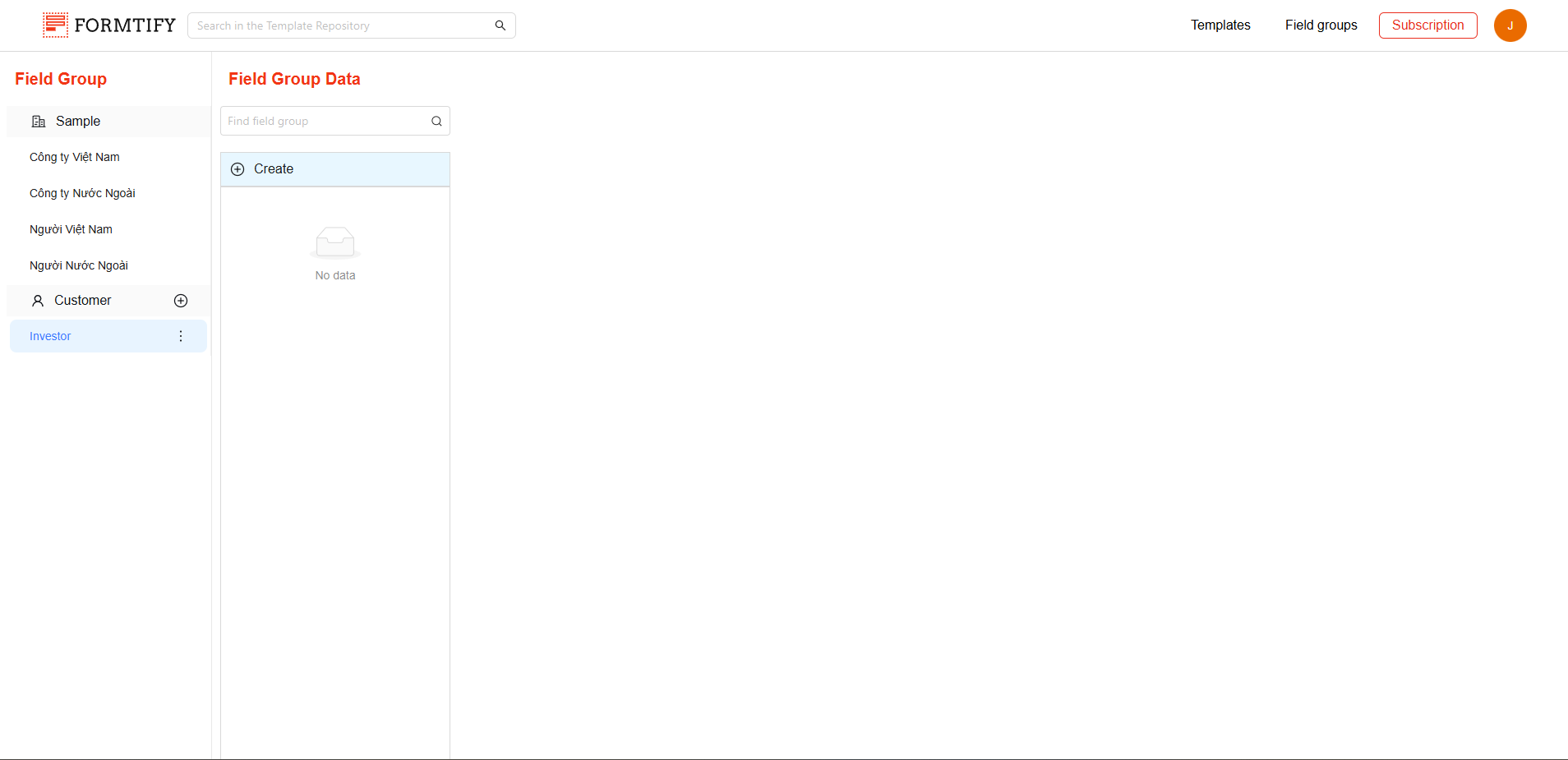Select Người Việt Nam field group
This screenshot has width=1568, height=760.
coord(71,229)
